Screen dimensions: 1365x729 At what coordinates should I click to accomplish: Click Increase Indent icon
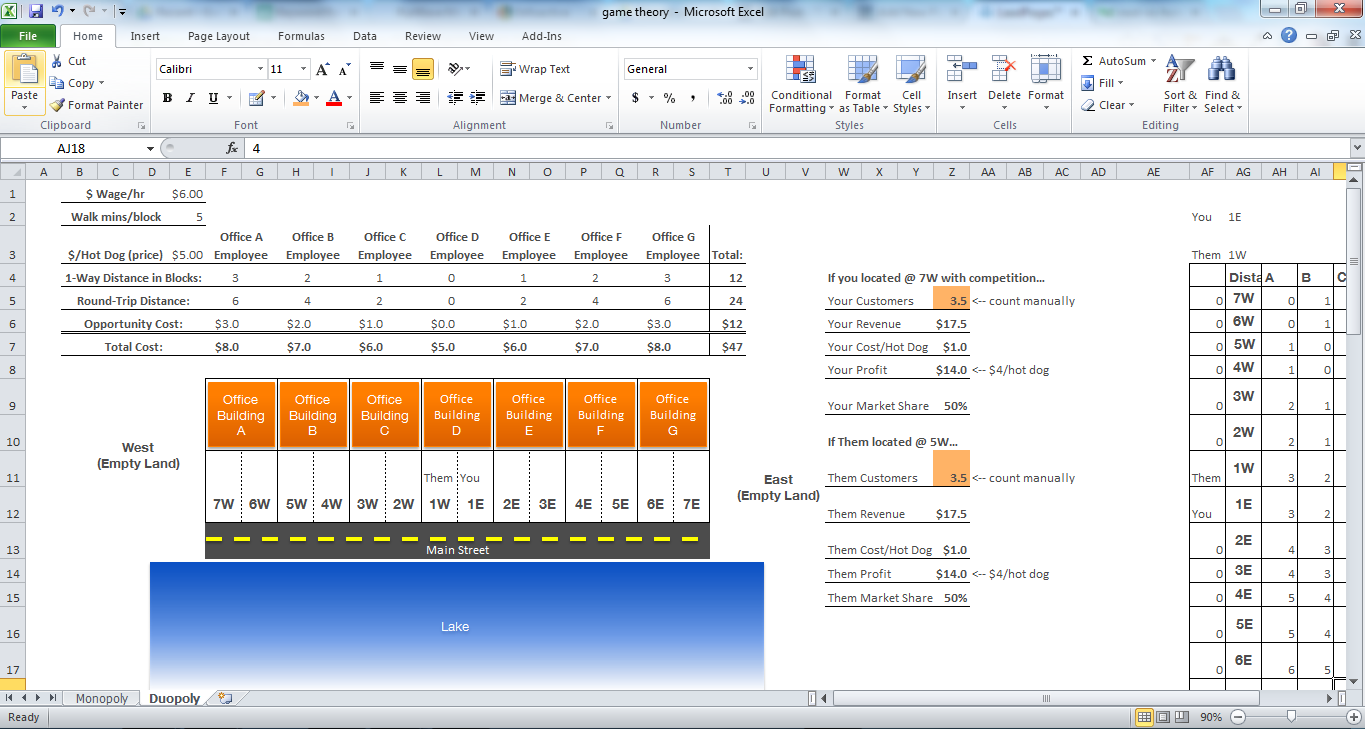(479, 98)
